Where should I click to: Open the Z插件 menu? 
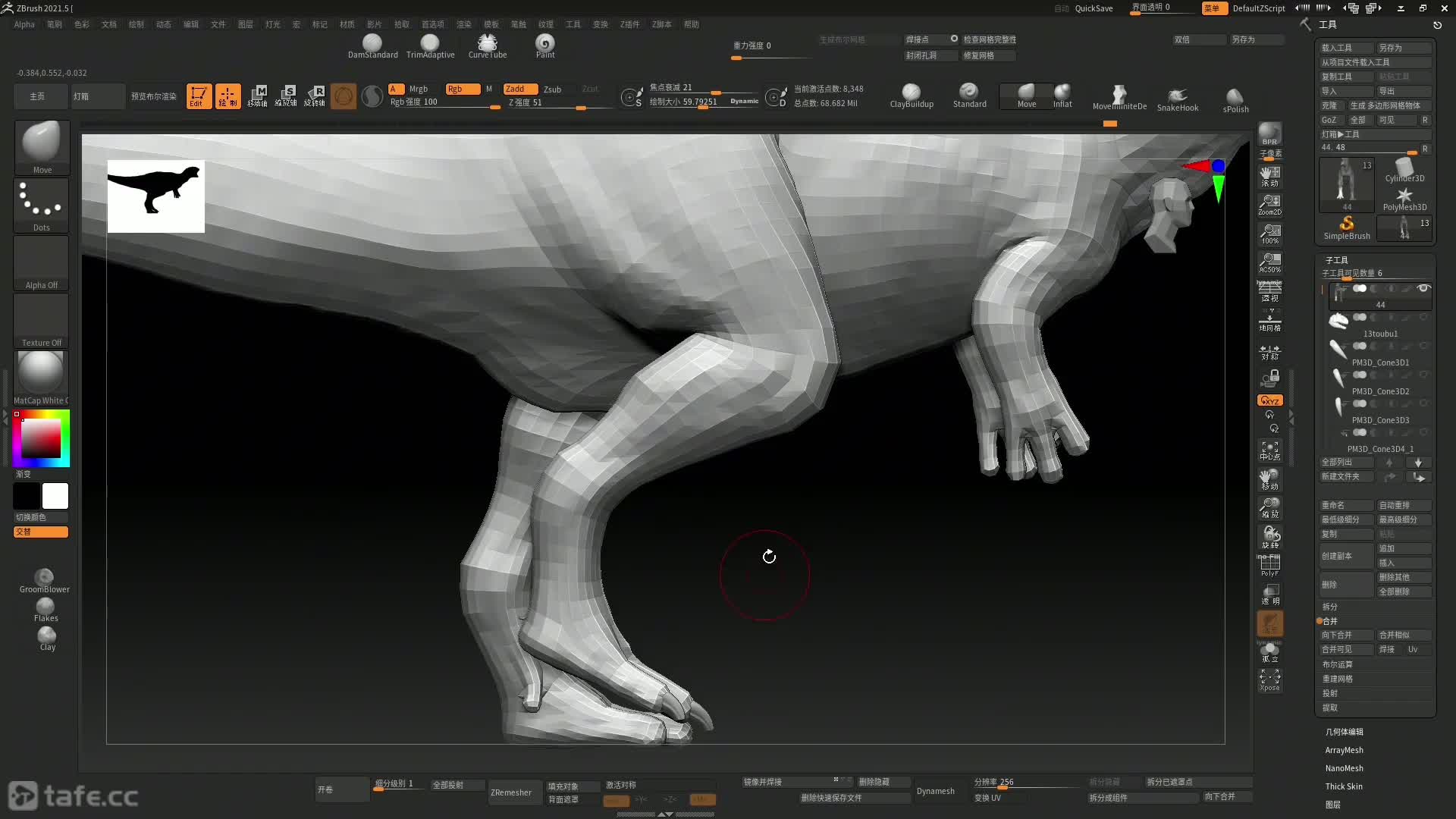coord(629,24)
